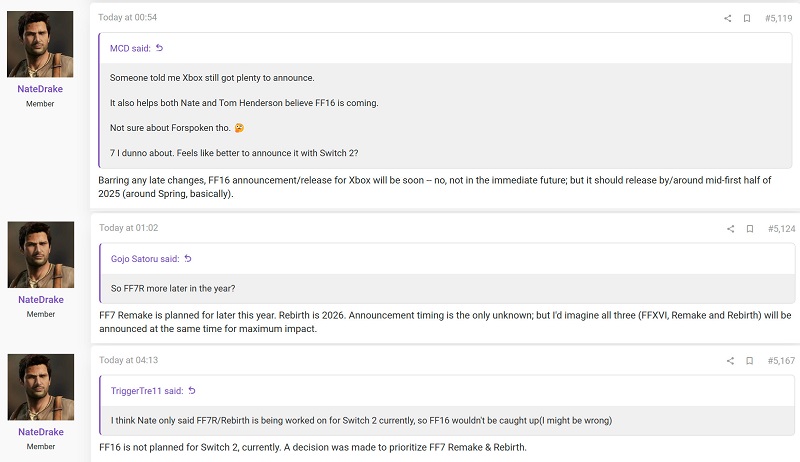The width and height of the screenshot is (800, 462).
Task: Click the 'Today at 04:13' timestamp
Action: click(x=128, y=360)
